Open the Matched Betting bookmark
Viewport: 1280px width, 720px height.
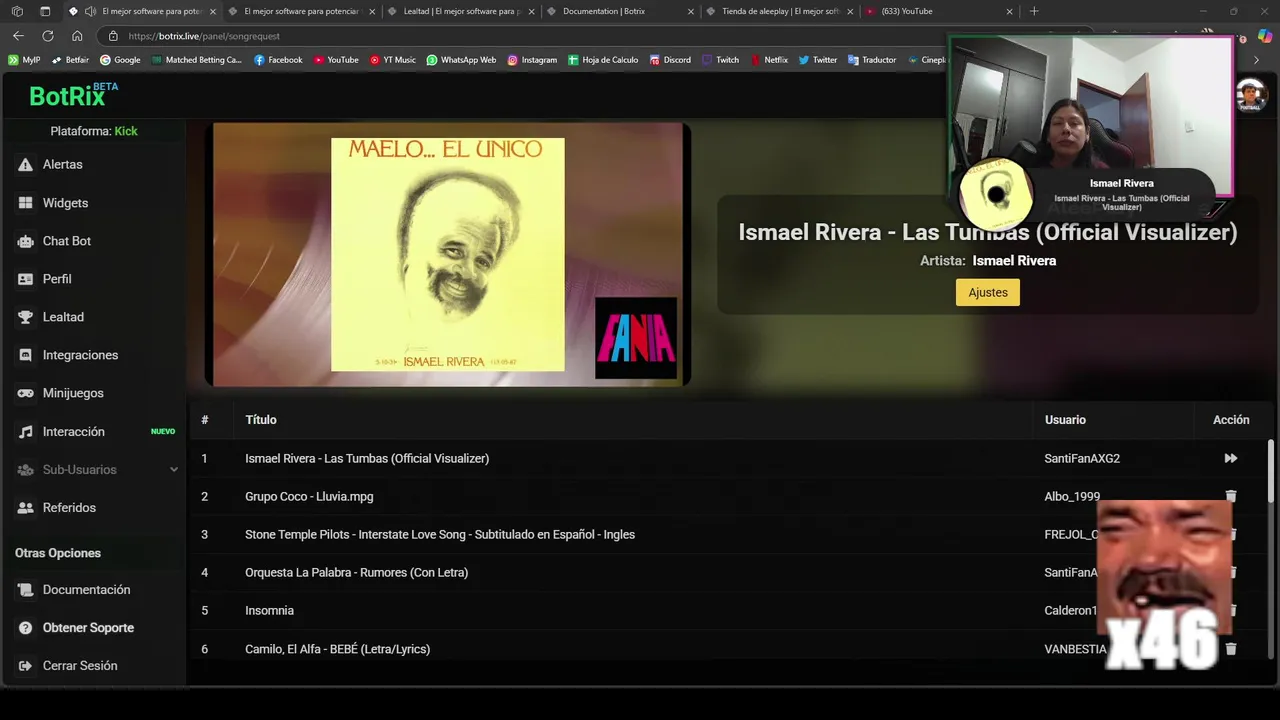(197, 60)
